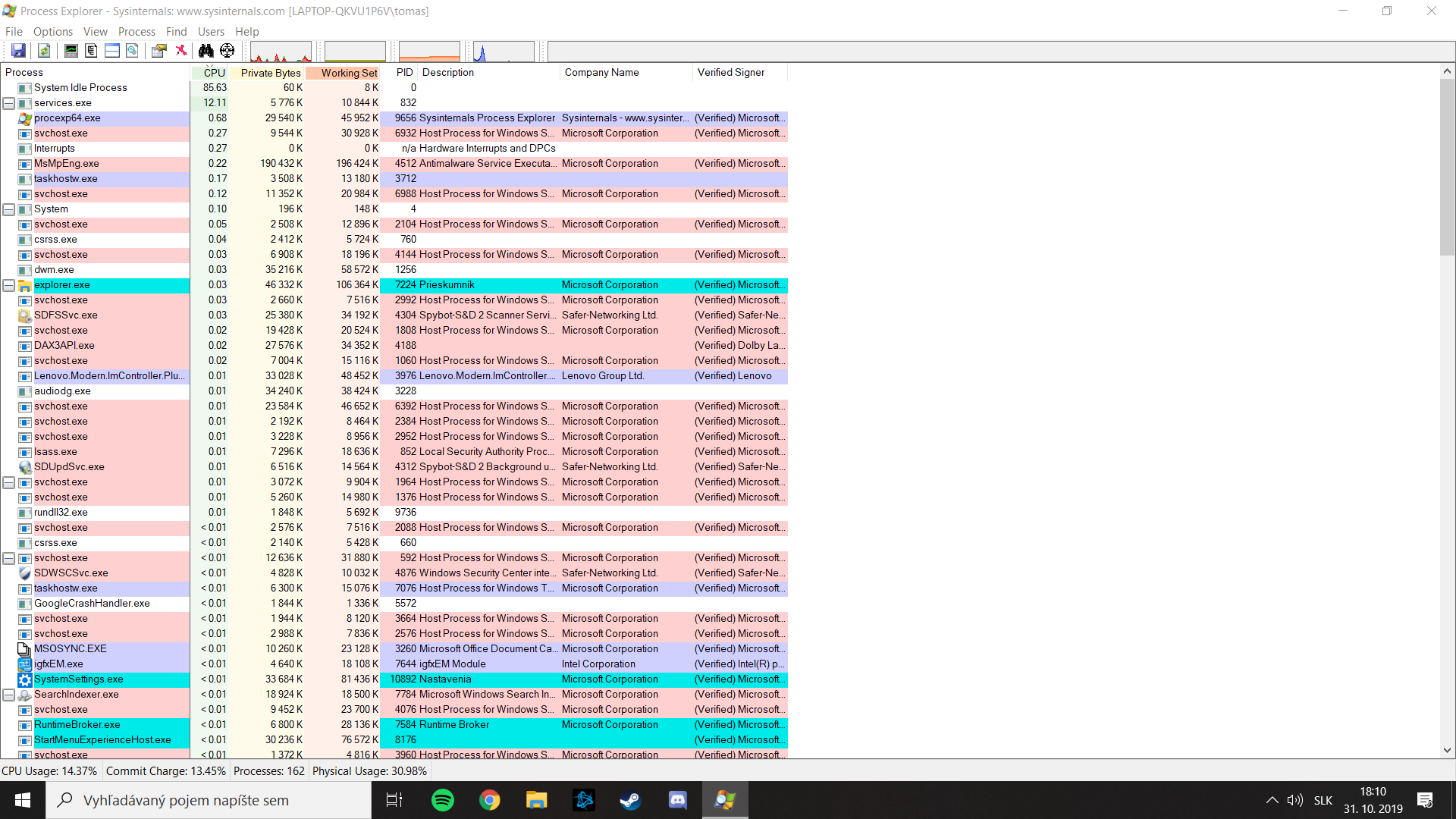Select the dwm.exe process
Viewport: 1456px width, 819px height.
point(394,270)
